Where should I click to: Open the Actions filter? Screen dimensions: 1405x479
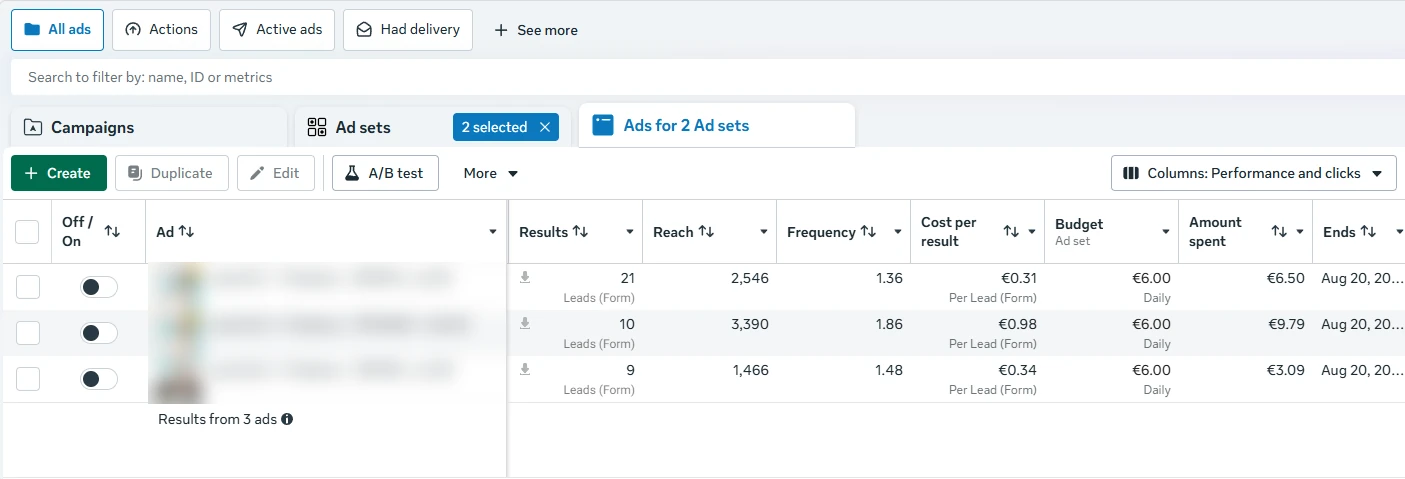(161, 30)
